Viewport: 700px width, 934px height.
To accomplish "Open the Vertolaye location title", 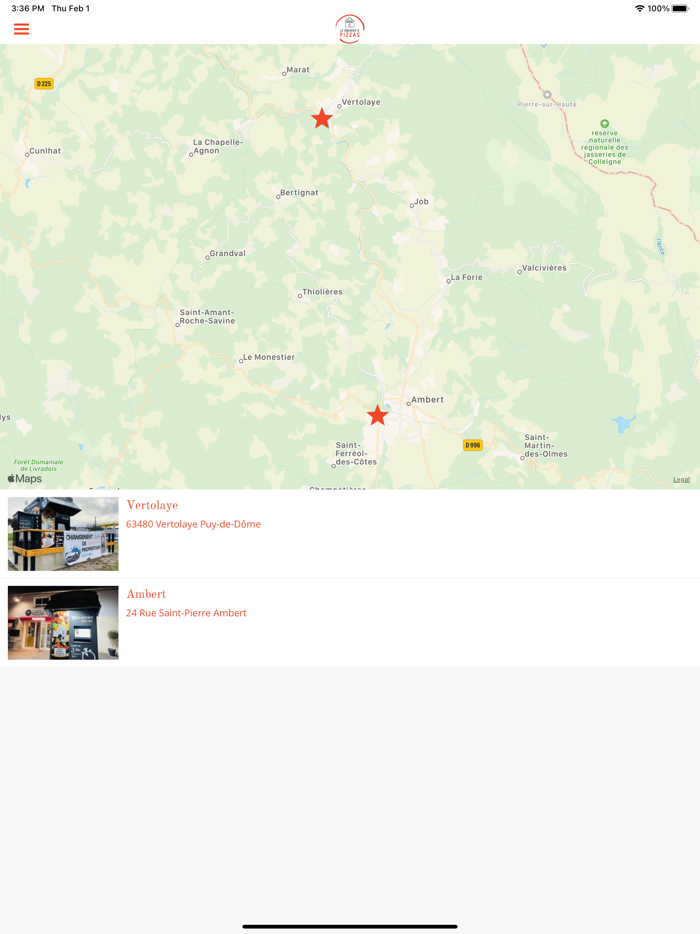I will 152,505.
